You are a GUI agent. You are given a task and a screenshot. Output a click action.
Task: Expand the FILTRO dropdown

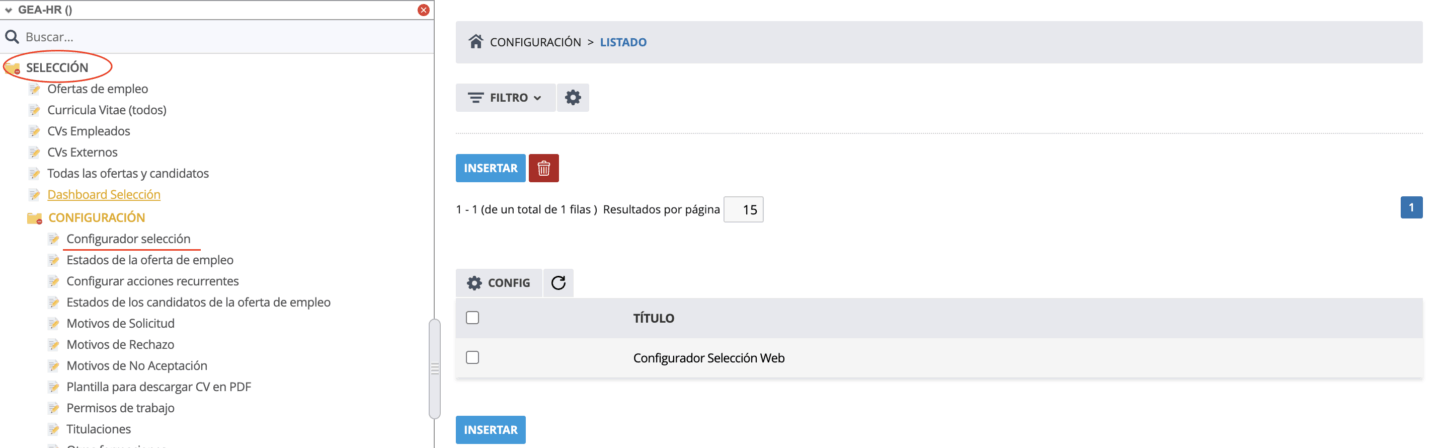505,98
